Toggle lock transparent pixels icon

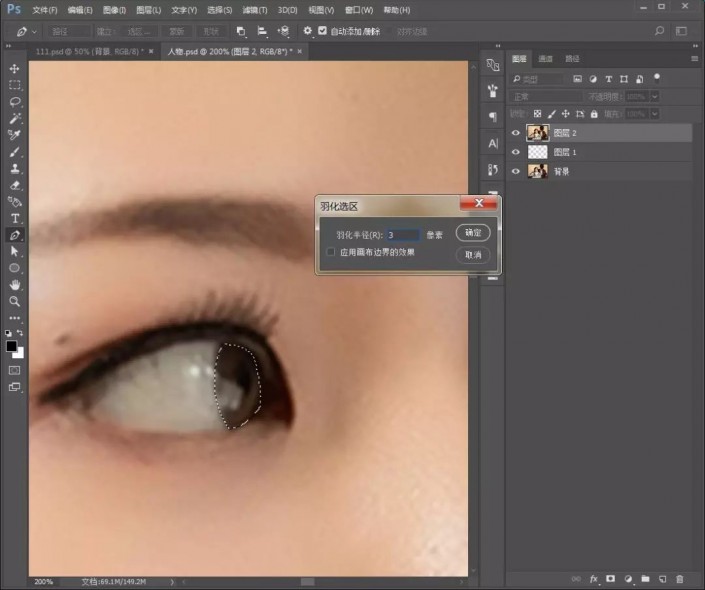click(537, 114)
